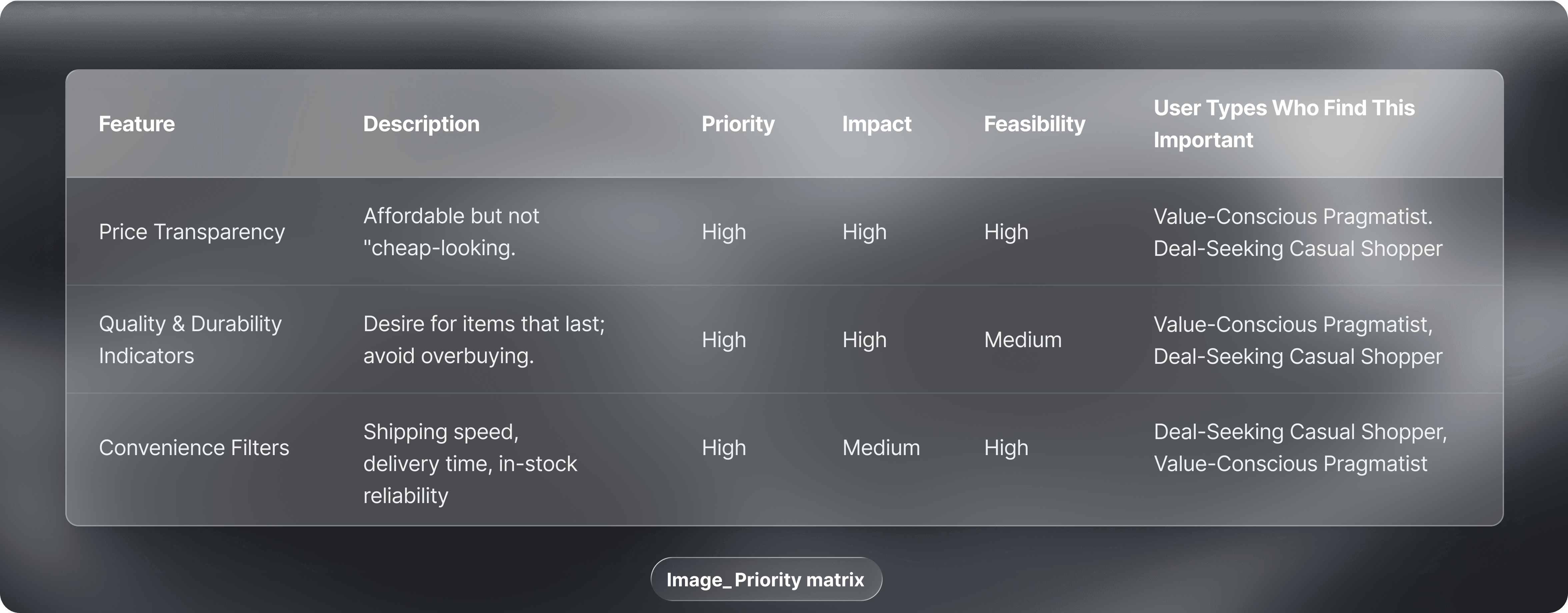
Task: Click the 'Shipping speed, delivery time' description
Action: pos(469,463)
